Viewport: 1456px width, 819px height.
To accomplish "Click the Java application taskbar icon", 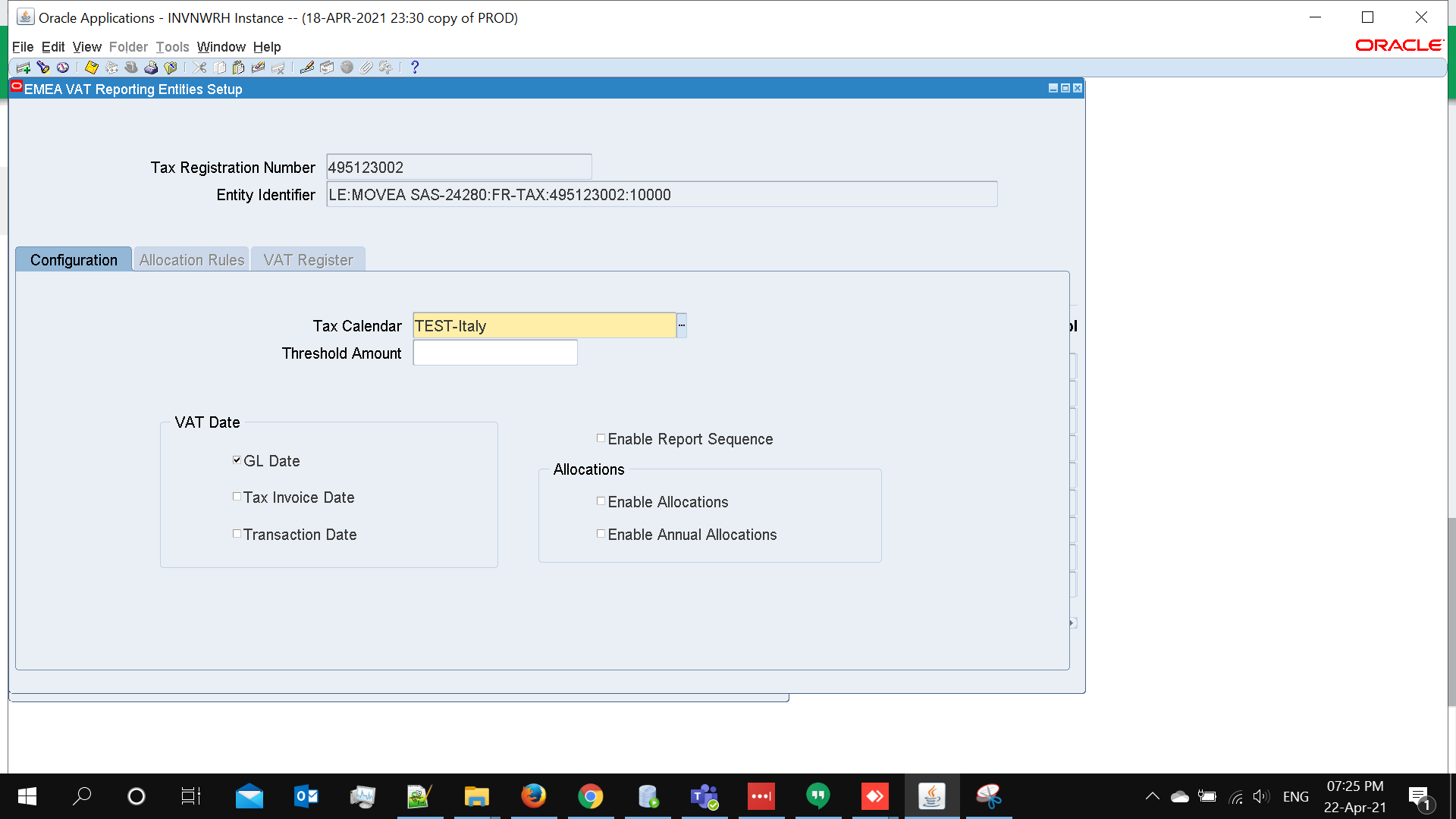I will click(x=932, y=796).
